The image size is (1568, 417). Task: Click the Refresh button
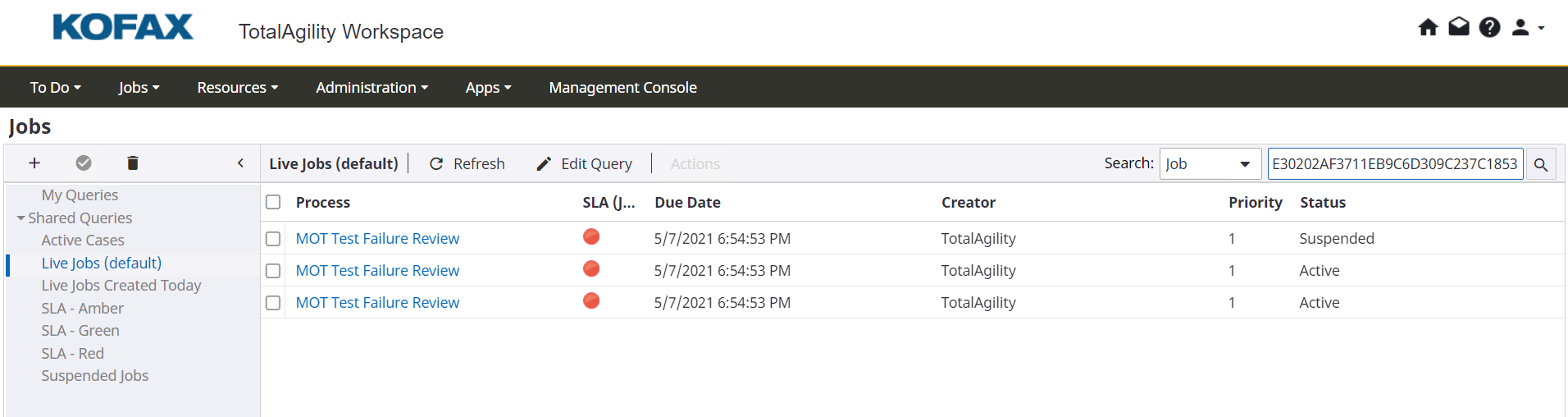coord(467,164)
